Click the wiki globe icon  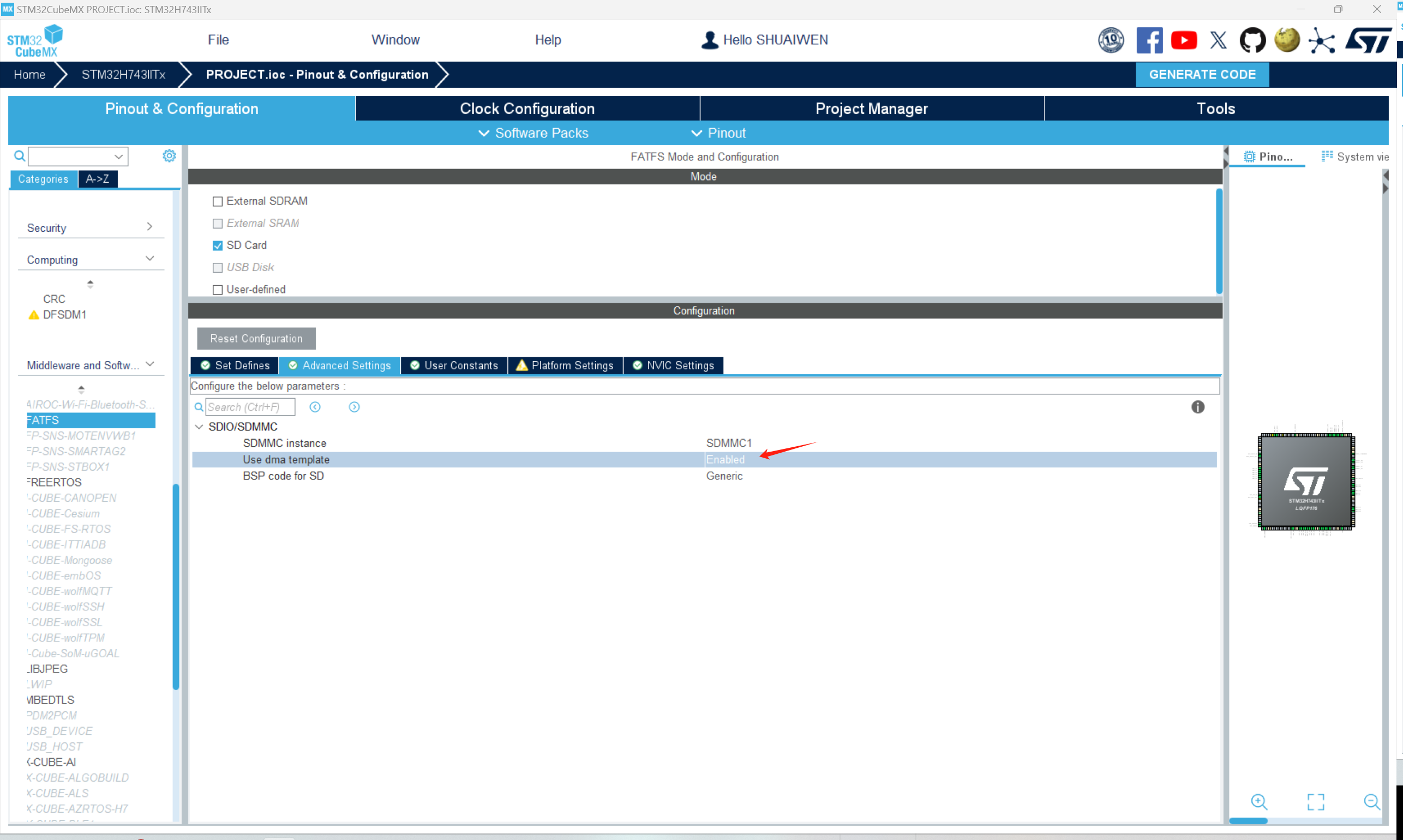coord(1286,40)
